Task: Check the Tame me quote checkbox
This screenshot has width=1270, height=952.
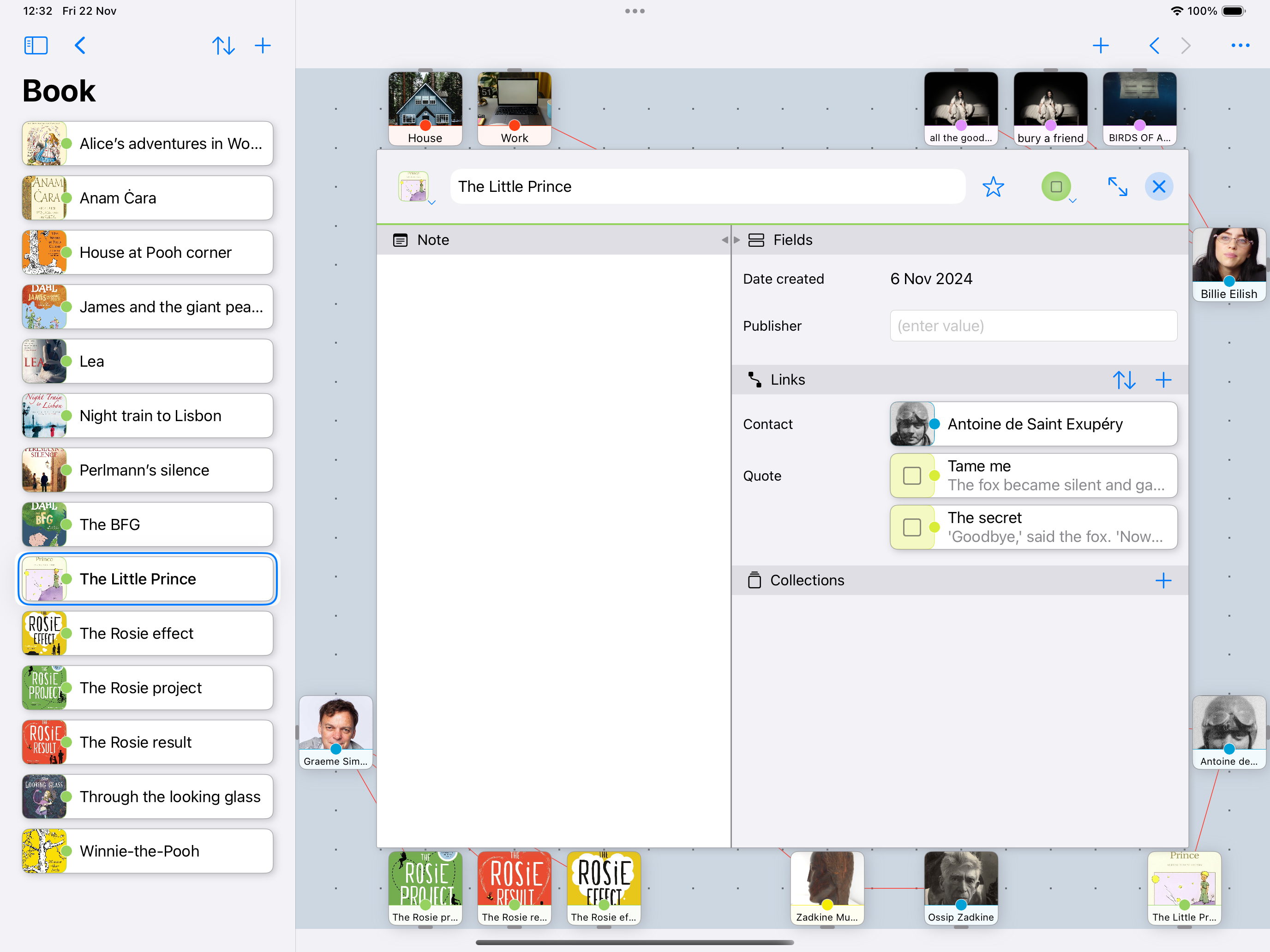Action: click(x=912, y=476)
